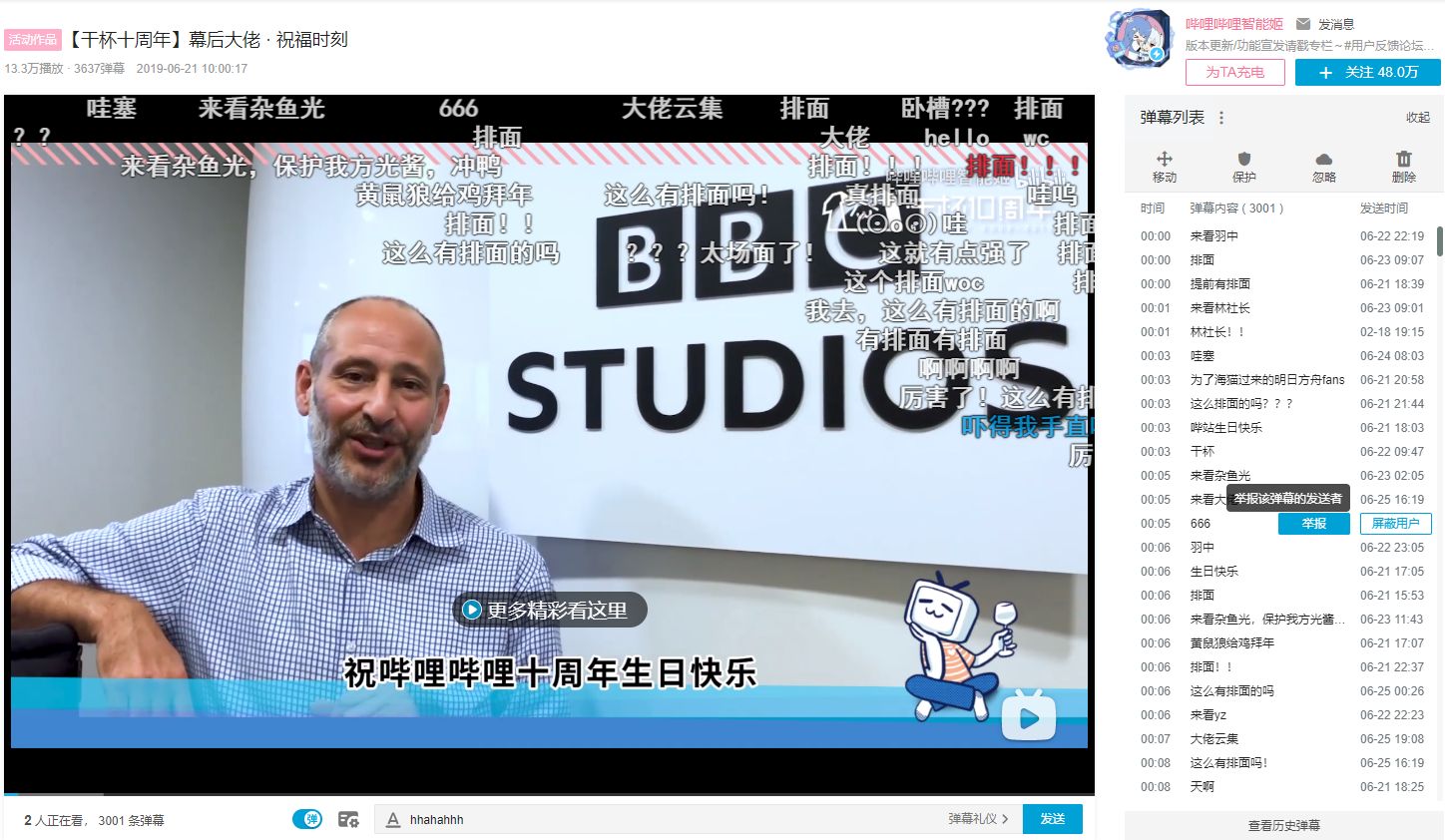Select danmaku row '来看羽中'
1445x840 pixels.
point(1284,236)
